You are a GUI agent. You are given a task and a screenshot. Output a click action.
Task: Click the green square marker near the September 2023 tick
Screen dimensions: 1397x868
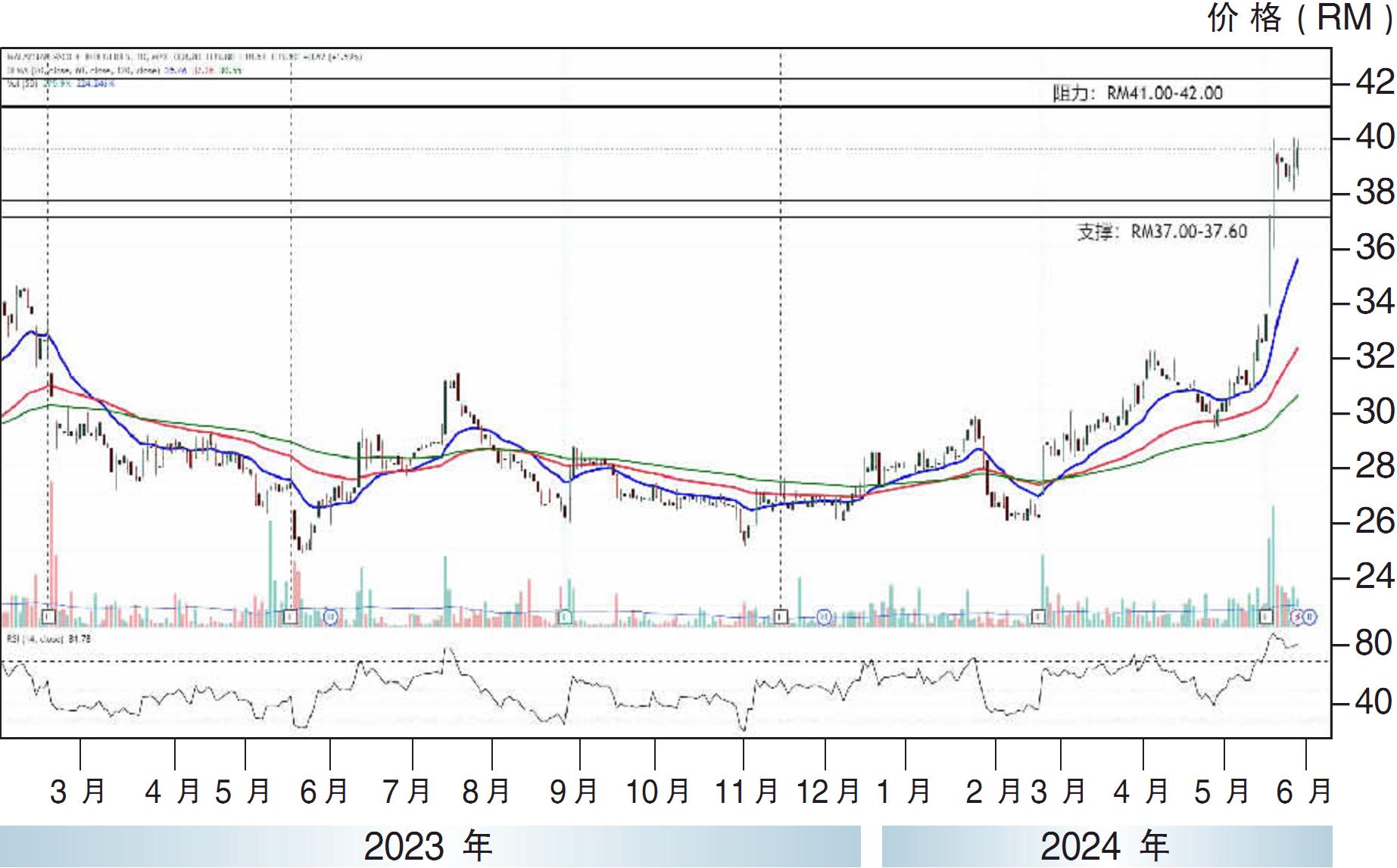coord(565,617)
